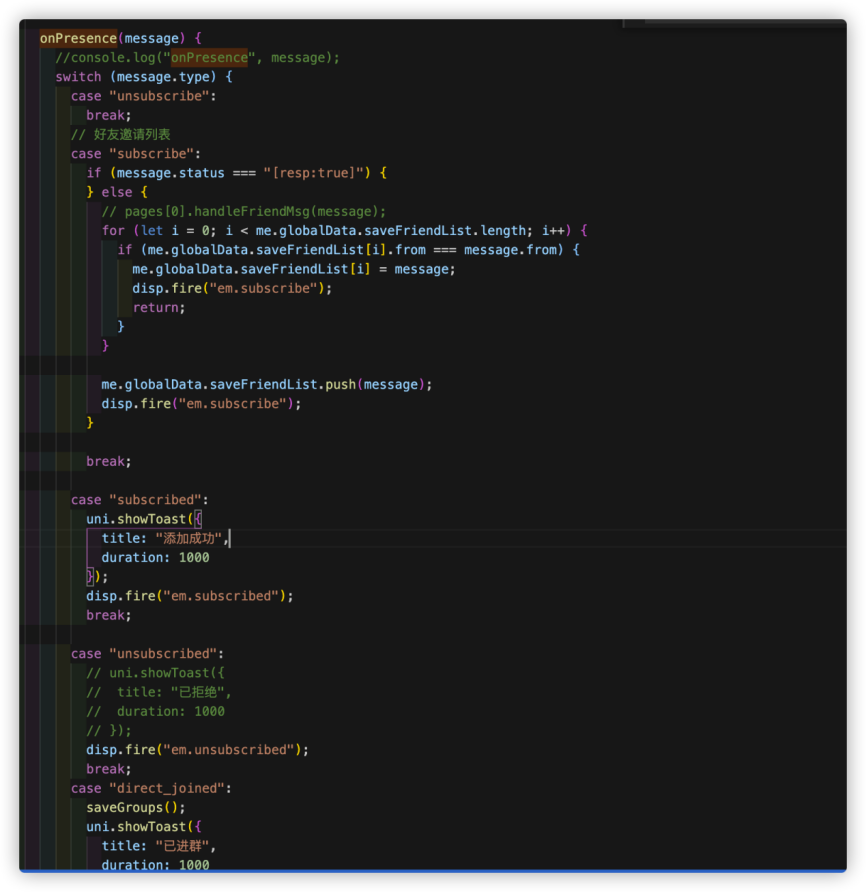The width and height of the screenshot is (866, 892).
Task: Place cursor on switch (message.type) statement
Action: coord(143,77)
